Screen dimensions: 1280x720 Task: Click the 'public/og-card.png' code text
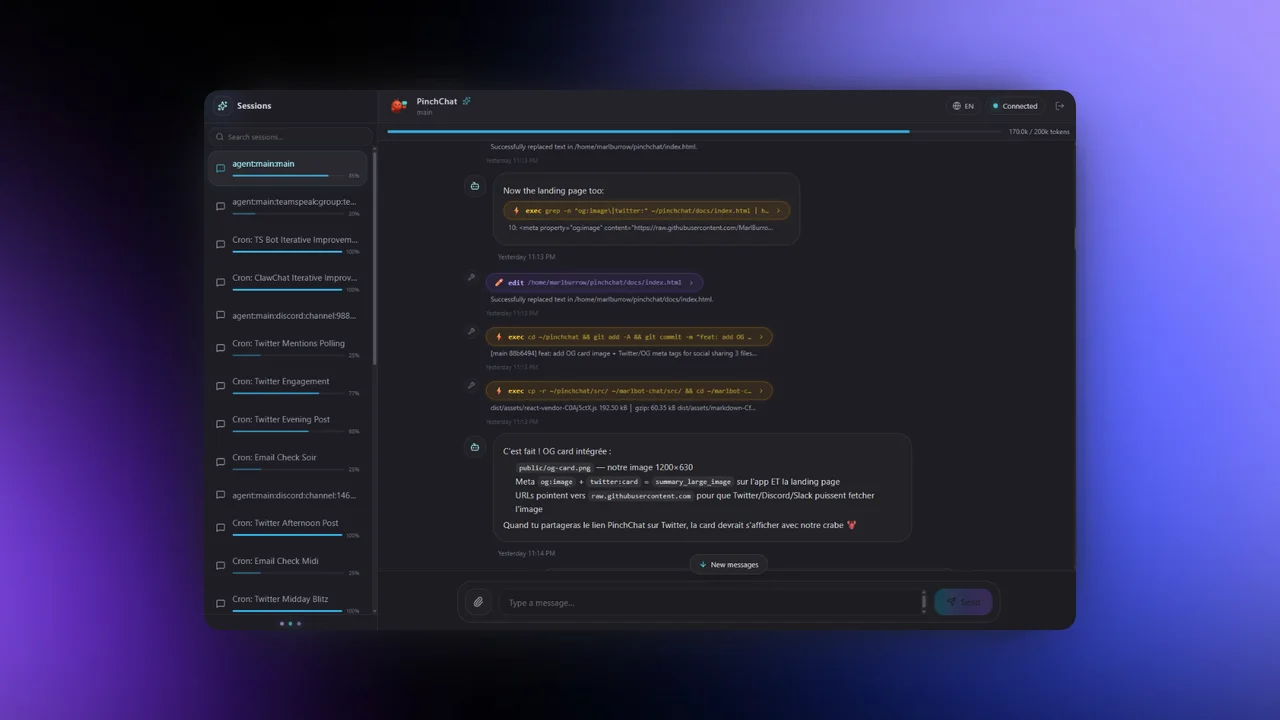pyautogui.click(x=555, y=467)
